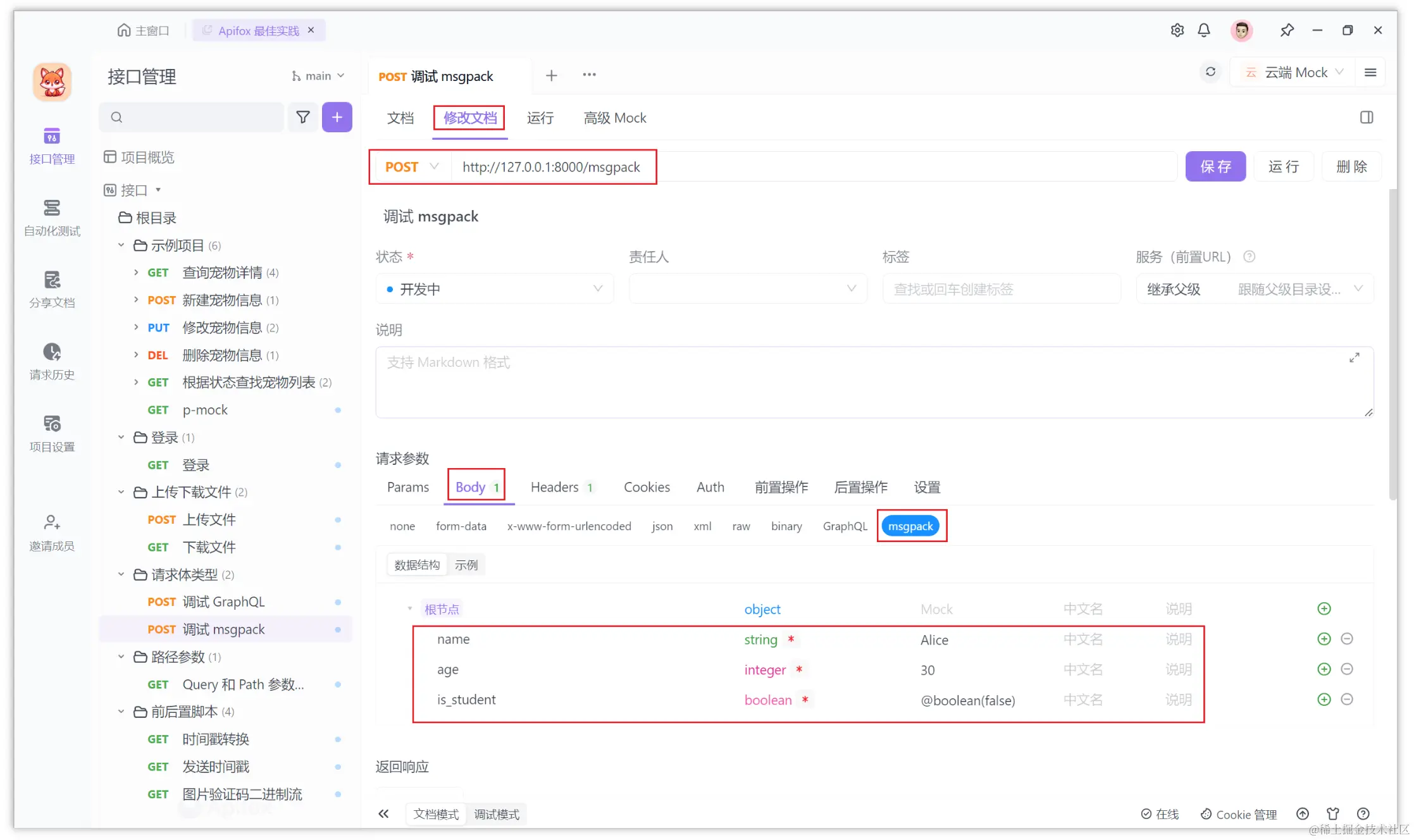Select the json body format
Image resolution: width=1414 pixels, height=840 pixels.
(x=662, y=526)
